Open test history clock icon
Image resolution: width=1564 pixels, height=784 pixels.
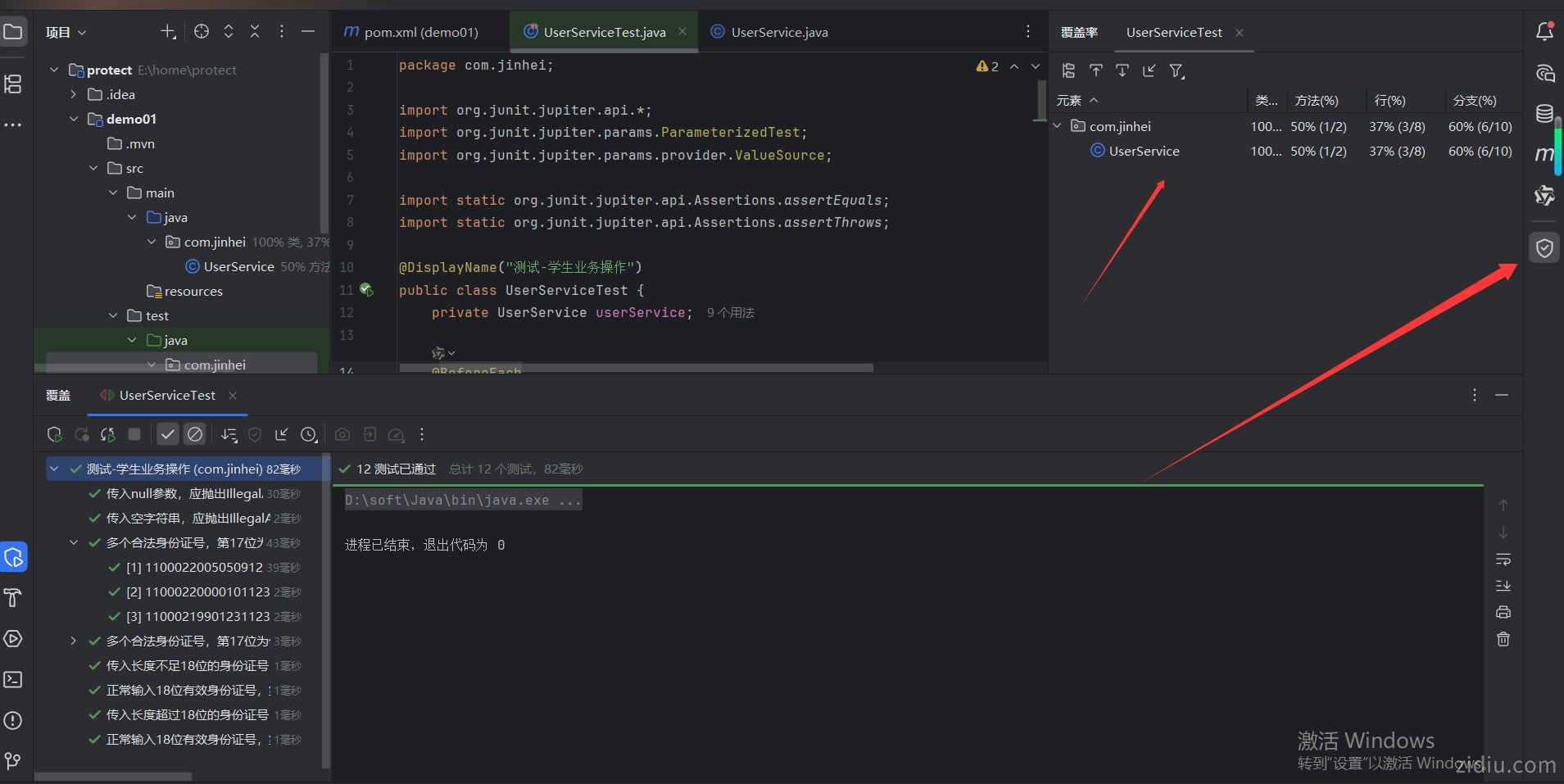click(309, 435)
